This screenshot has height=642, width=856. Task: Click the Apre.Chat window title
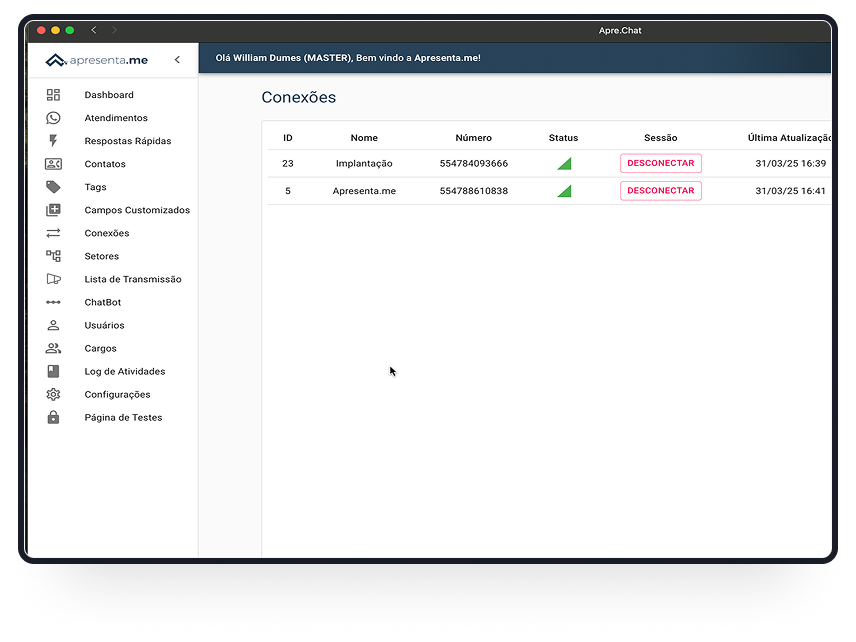point(620,31)
